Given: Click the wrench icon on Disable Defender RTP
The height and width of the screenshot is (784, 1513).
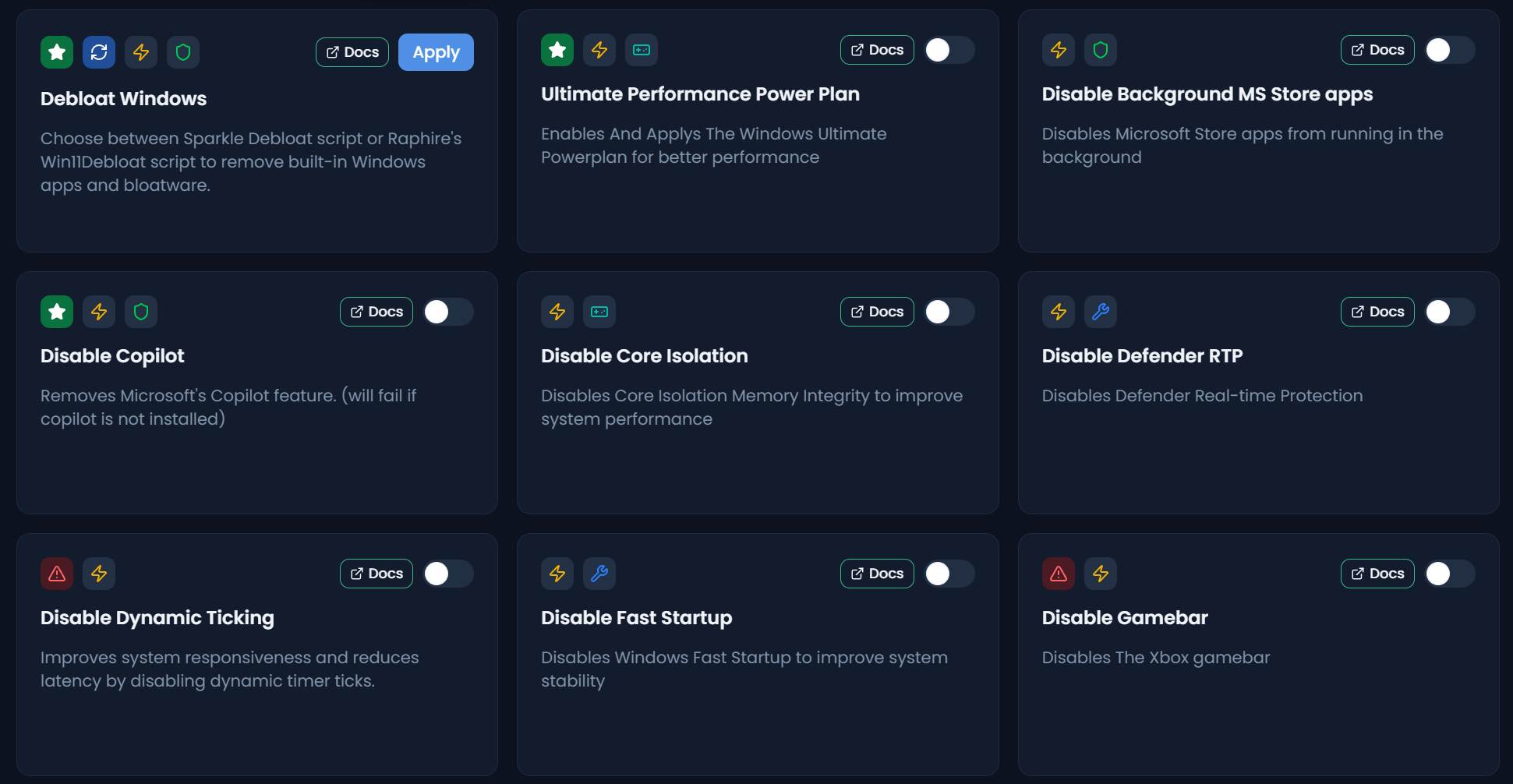Looking at the screenshot, I should click(x=1101, y=312).
